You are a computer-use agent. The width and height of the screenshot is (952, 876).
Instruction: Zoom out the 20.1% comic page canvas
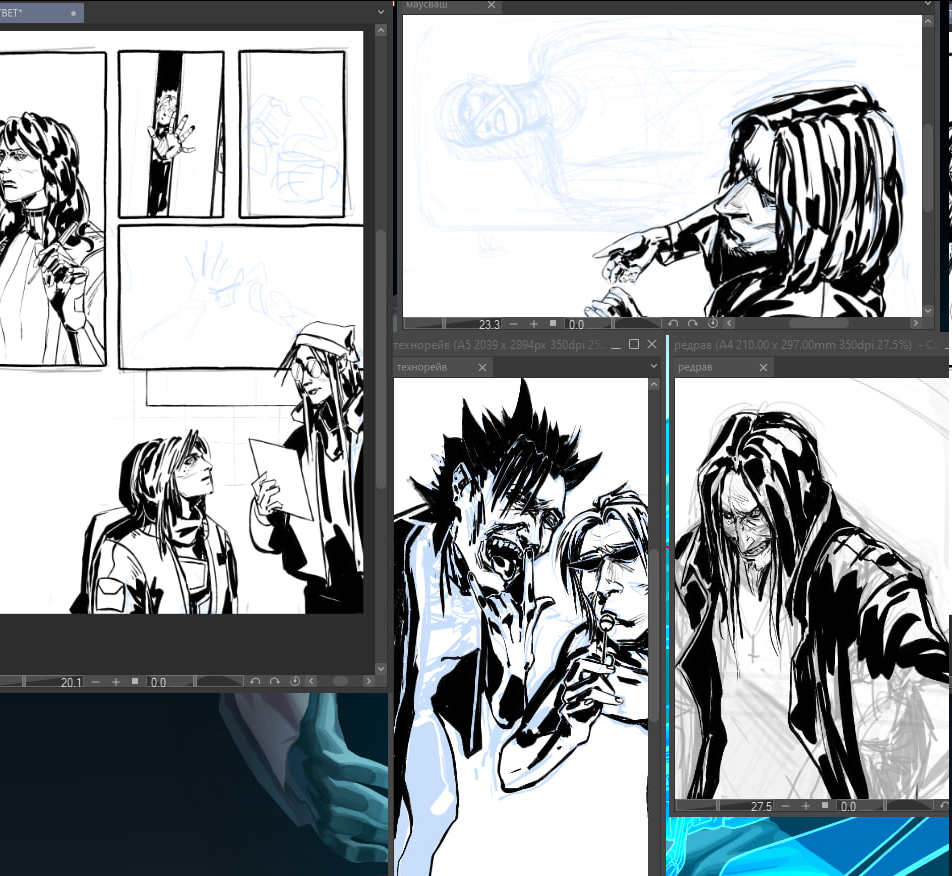point(95,682)
